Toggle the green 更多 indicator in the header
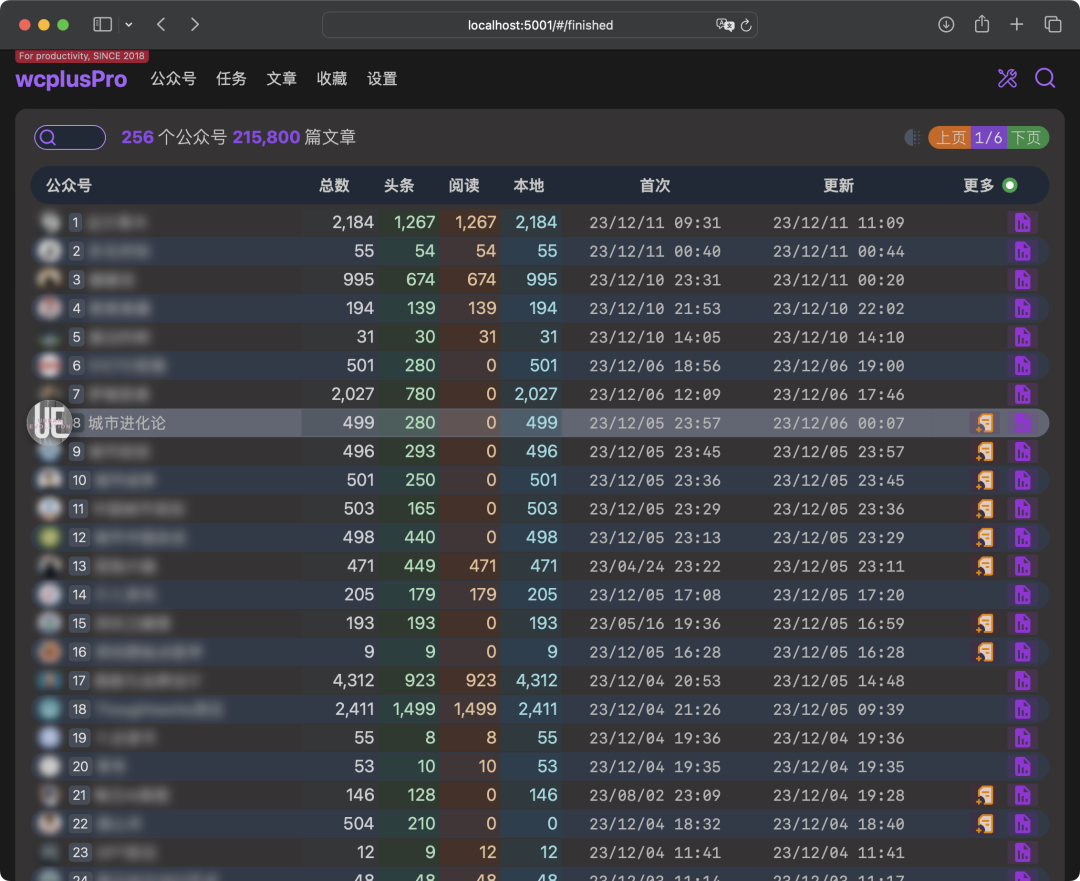The width and height of the screenshot is (1080, 881). point(1010,185)
